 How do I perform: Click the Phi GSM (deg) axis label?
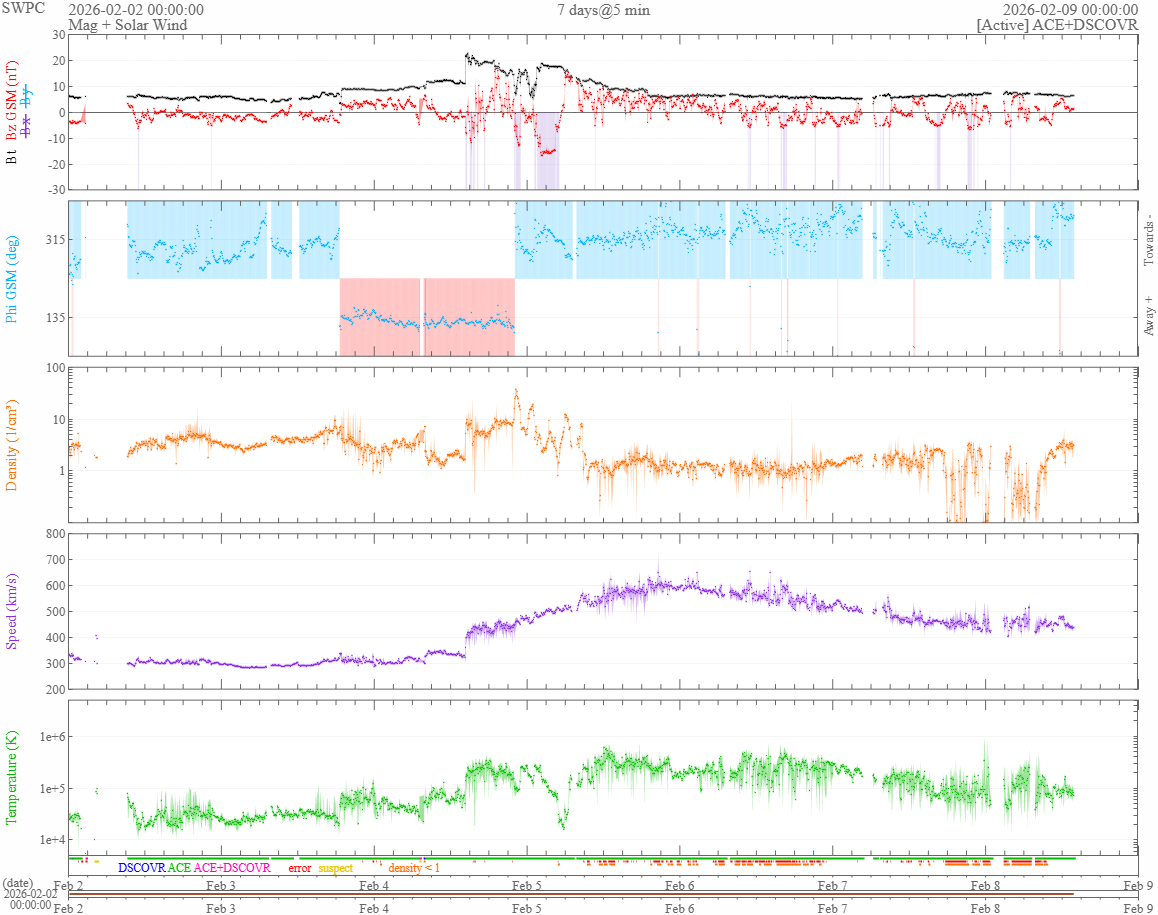(11, 279)
